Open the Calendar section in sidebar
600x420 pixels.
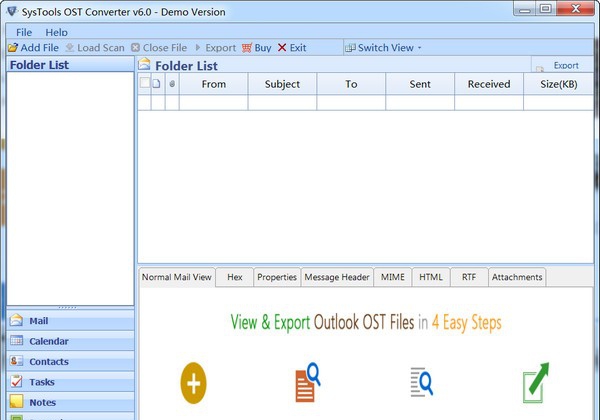70,341
